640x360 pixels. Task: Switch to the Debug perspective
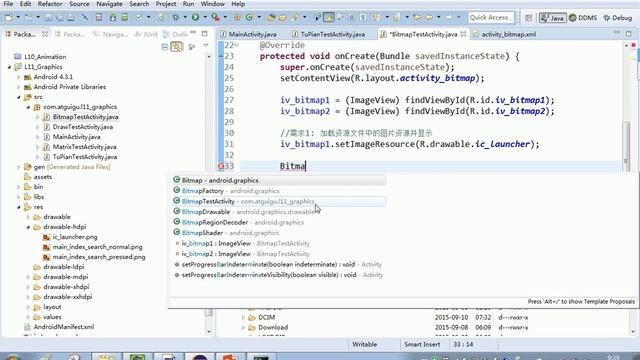618,18
